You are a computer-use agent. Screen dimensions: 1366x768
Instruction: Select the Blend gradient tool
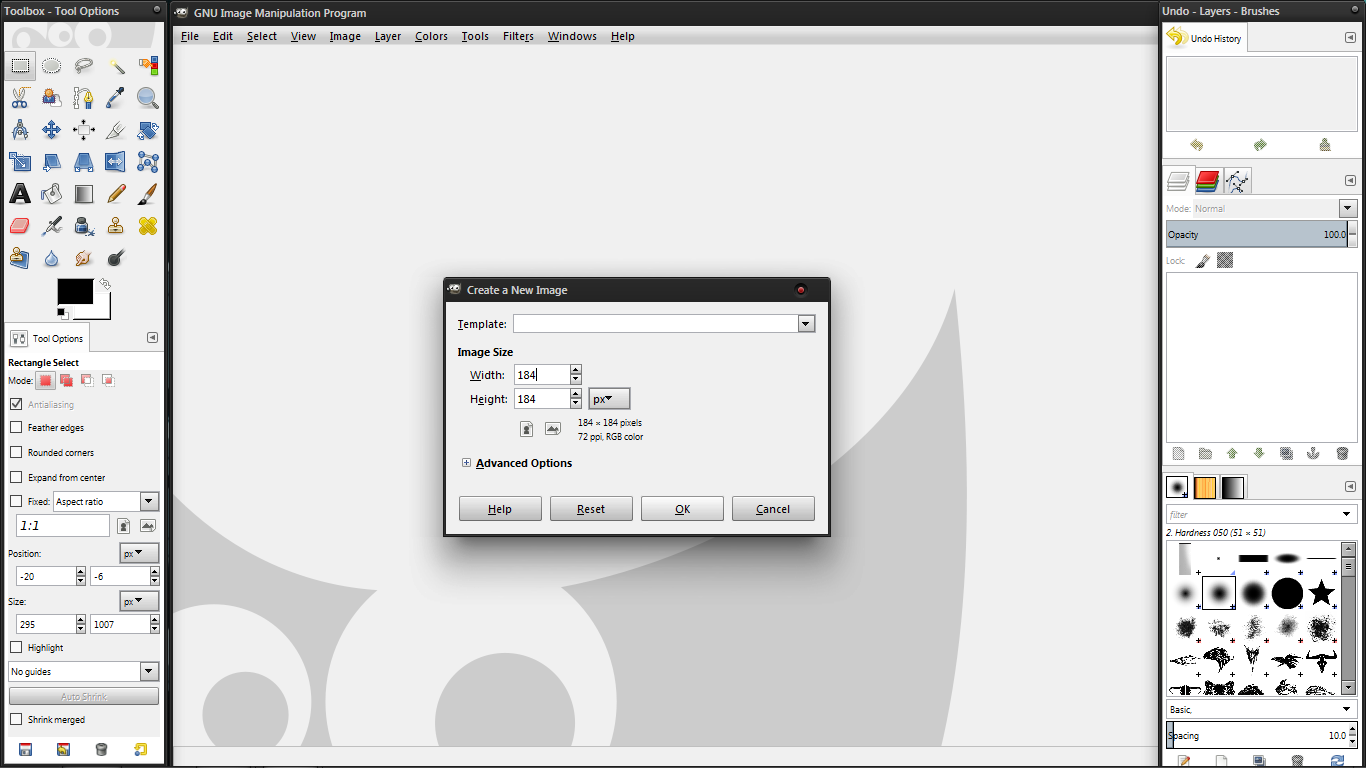[x=84, y=194]
